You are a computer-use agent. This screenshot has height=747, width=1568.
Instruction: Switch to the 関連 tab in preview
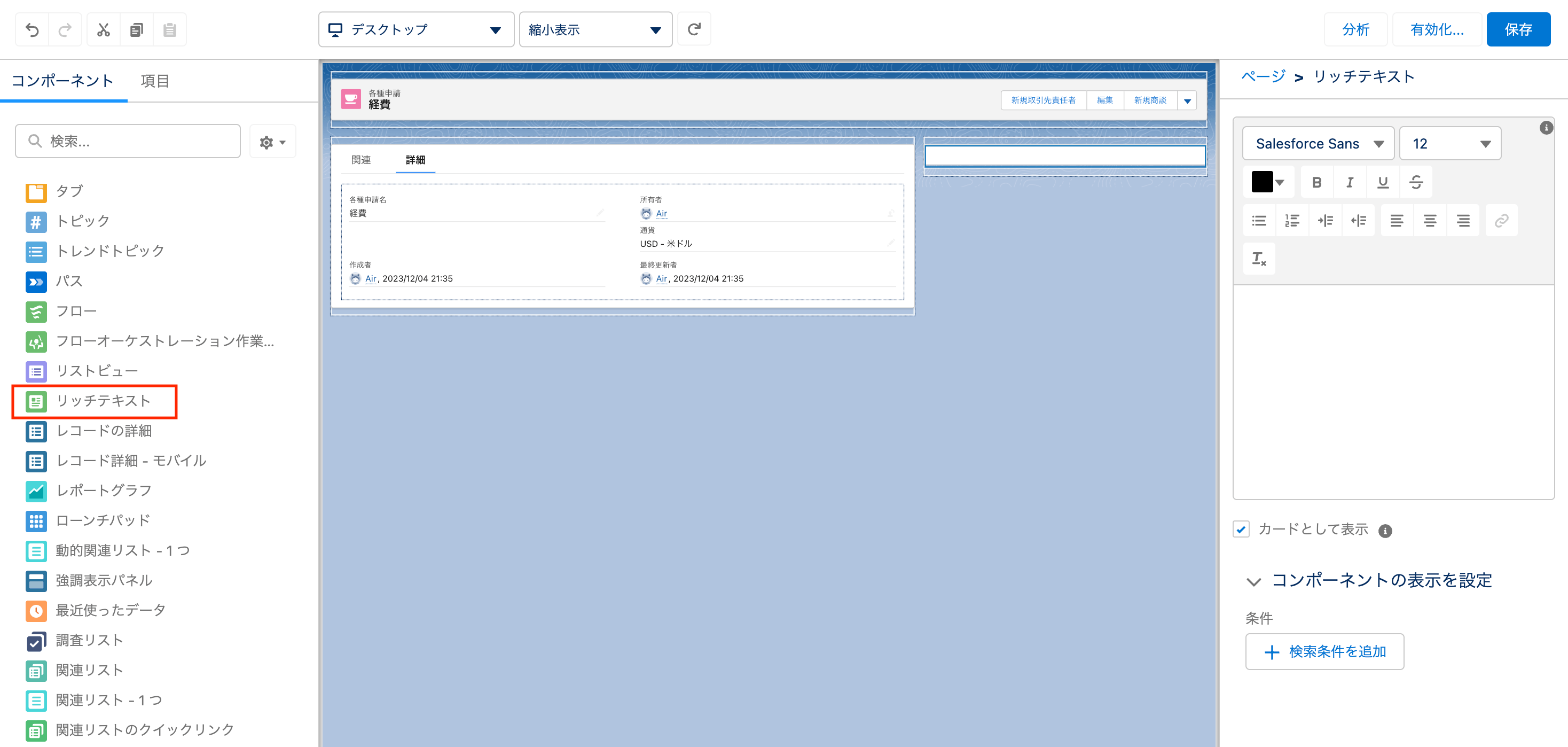[361, 160]
